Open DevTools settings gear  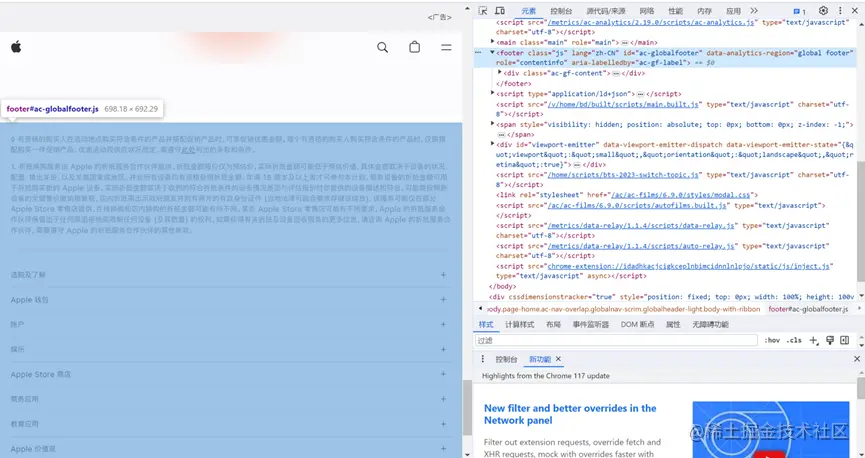[x=823, y=10]
